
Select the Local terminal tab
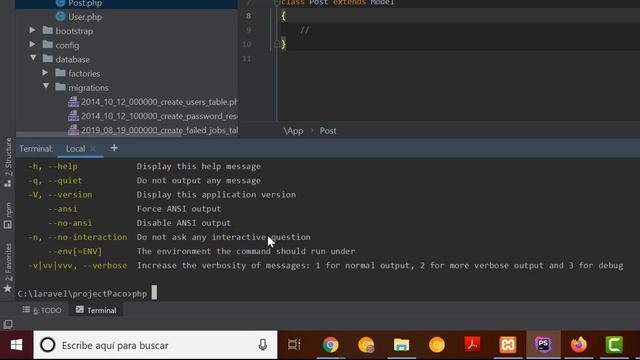[76, 149]
